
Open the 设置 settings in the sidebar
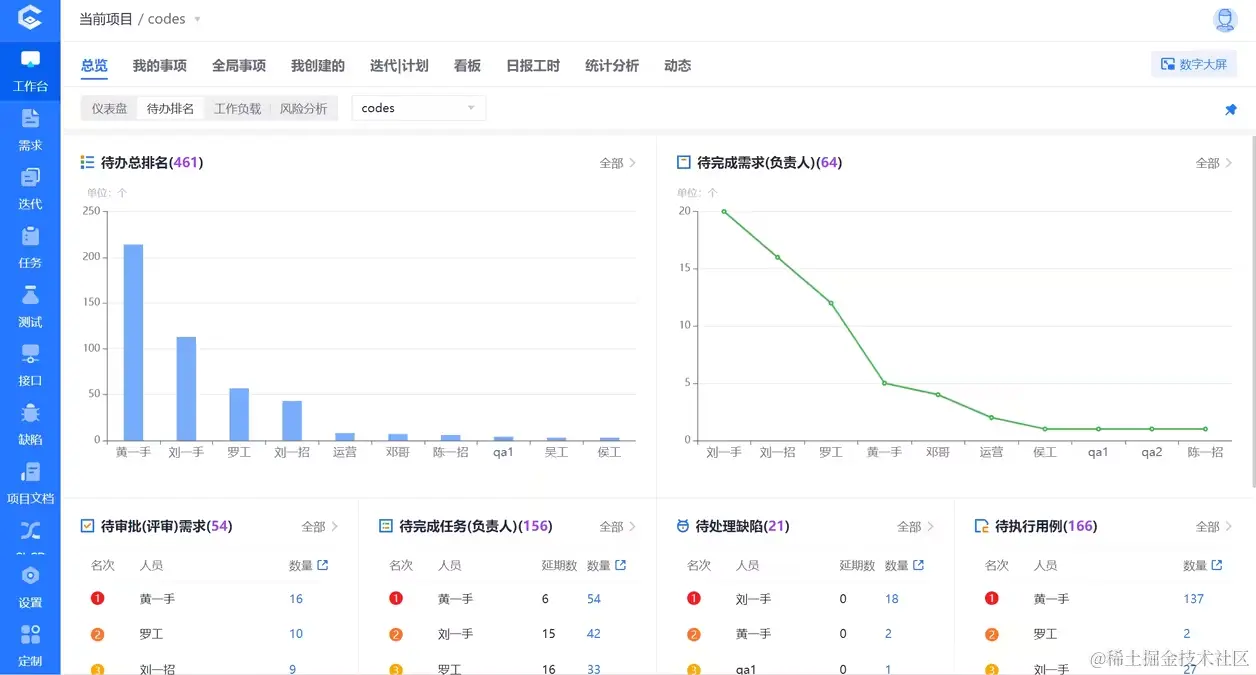[30, 588]
